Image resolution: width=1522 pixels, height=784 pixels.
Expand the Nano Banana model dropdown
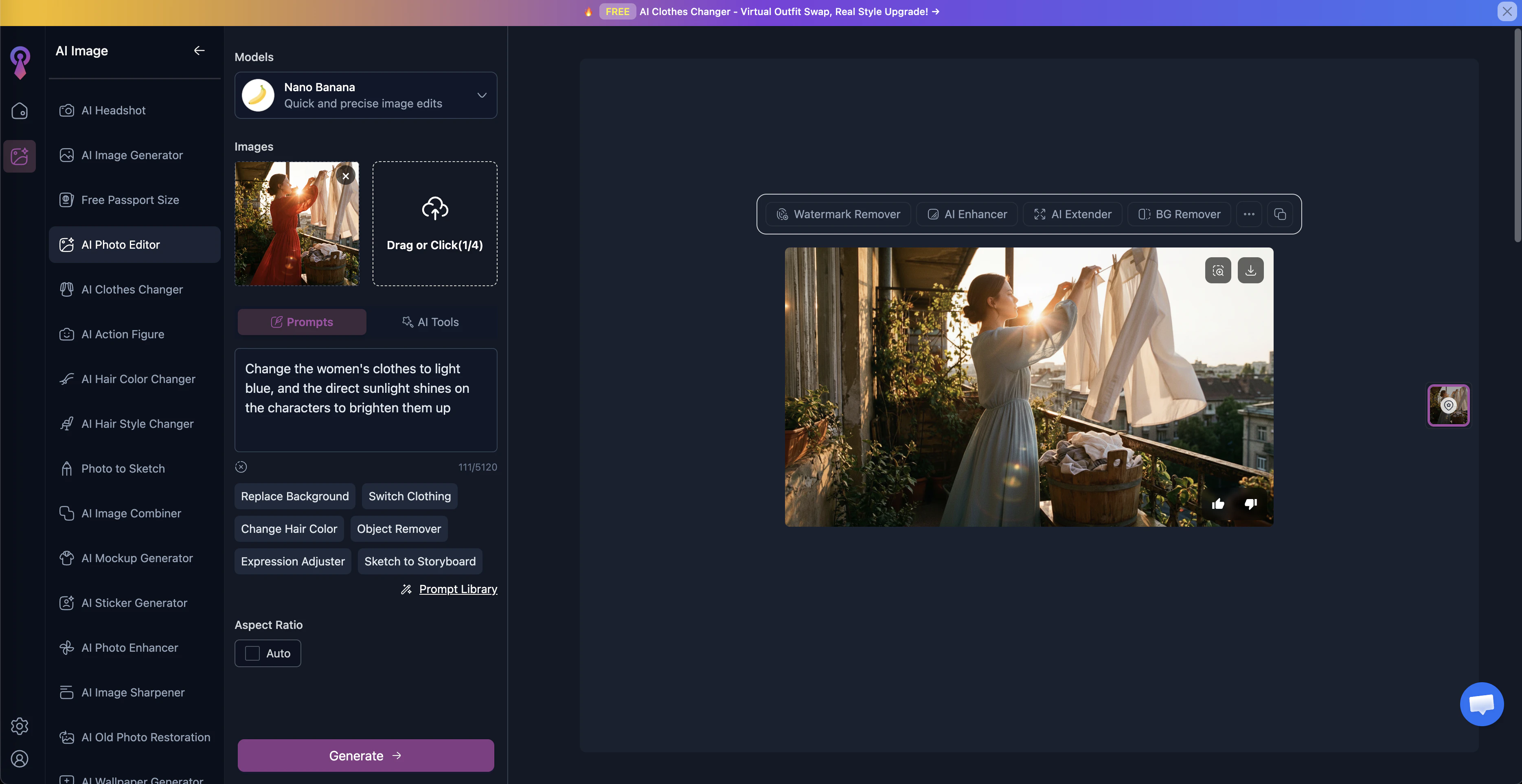pyautogui.click(x=482, y=95)
